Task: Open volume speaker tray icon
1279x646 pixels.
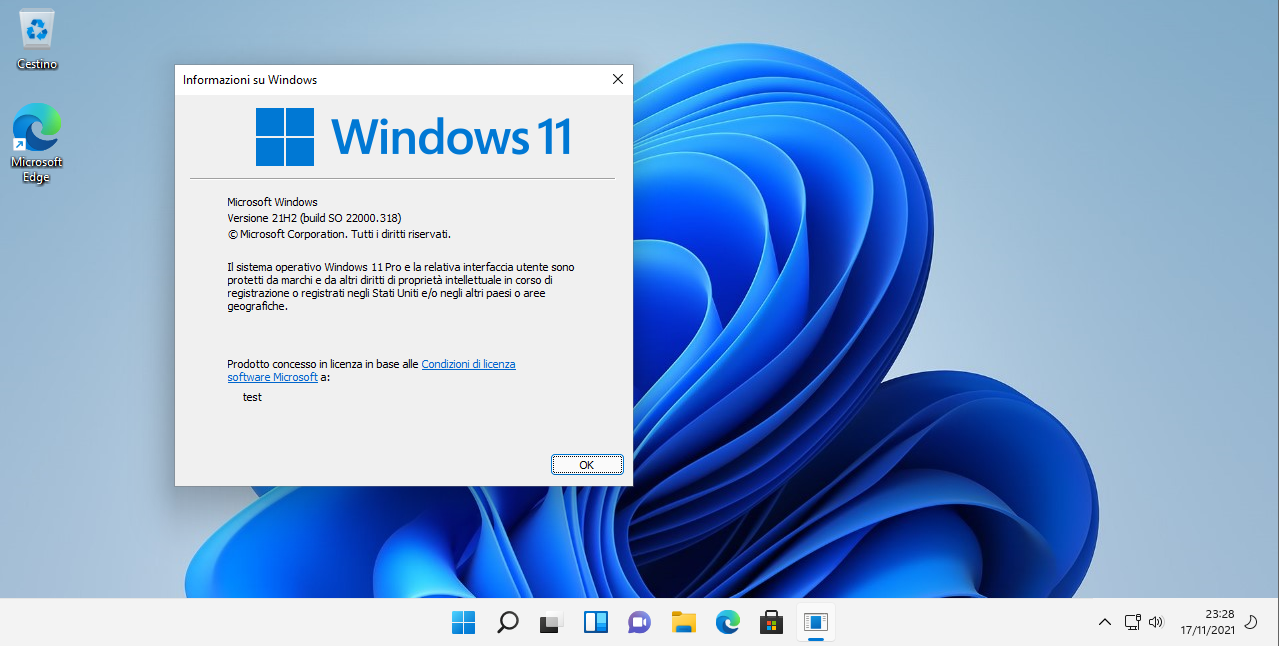Action: tap(1156, 622)
